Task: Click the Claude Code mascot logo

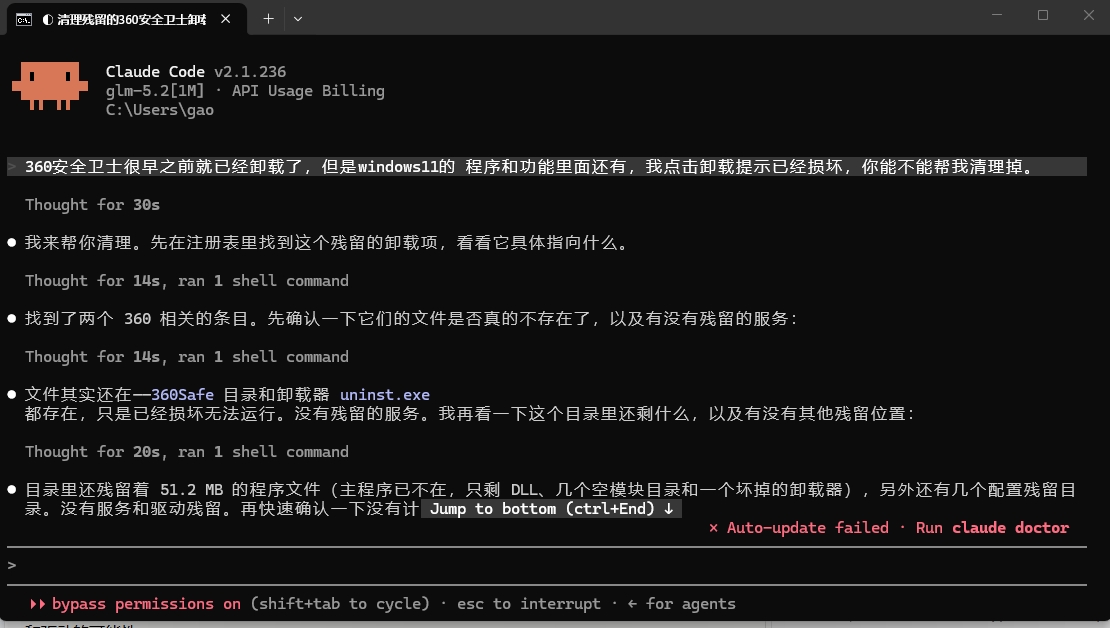Action: point(50,86)
